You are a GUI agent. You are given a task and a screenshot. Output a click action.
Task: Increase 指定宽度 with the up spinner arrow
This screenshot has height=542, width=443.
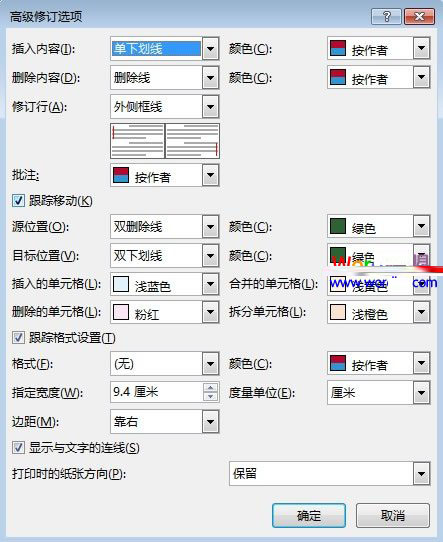pos(210,388)
